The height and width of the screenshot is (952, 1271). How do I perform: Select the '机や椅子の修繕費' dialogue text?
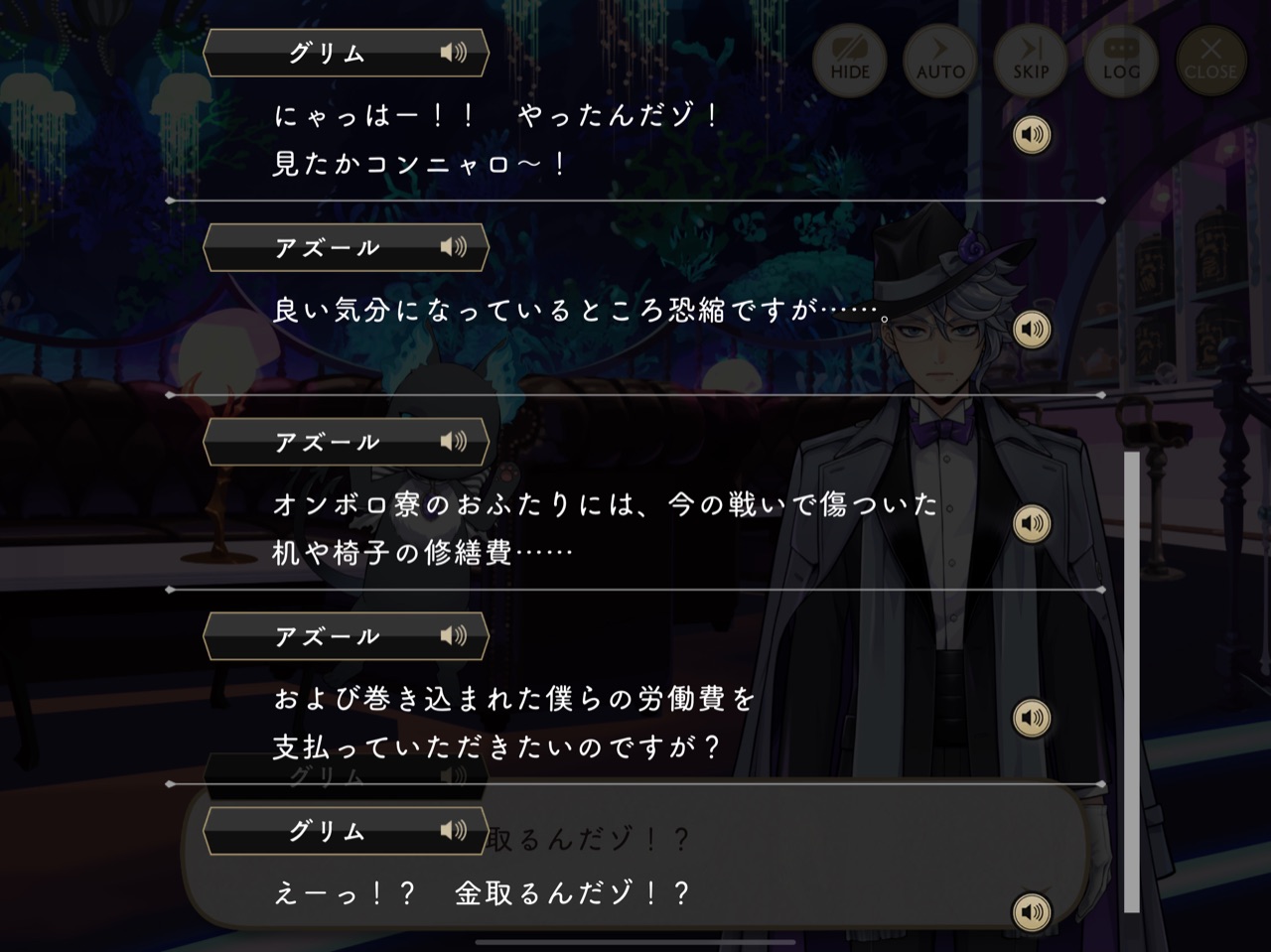423,551
